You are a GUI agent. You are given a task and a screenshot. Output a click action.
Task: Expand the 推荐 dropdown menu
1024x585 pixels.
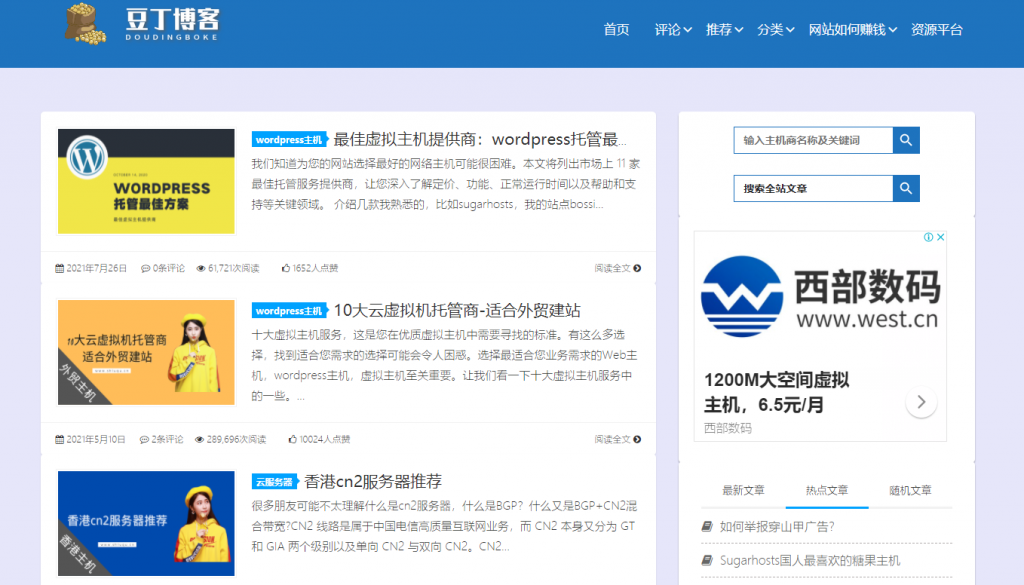(x=724, y=29)
